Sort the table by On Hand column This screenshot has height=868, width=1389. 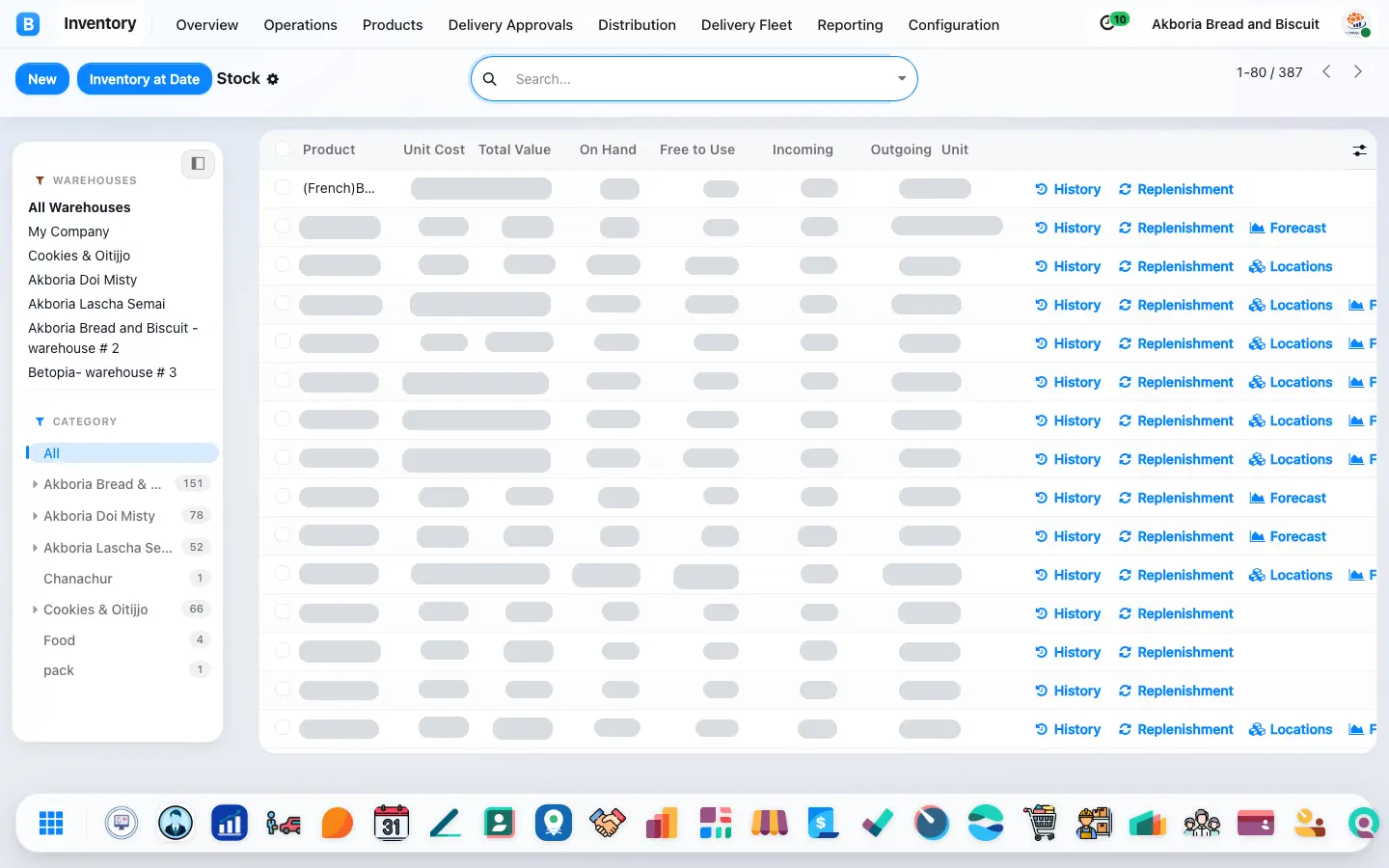(608, 149)
